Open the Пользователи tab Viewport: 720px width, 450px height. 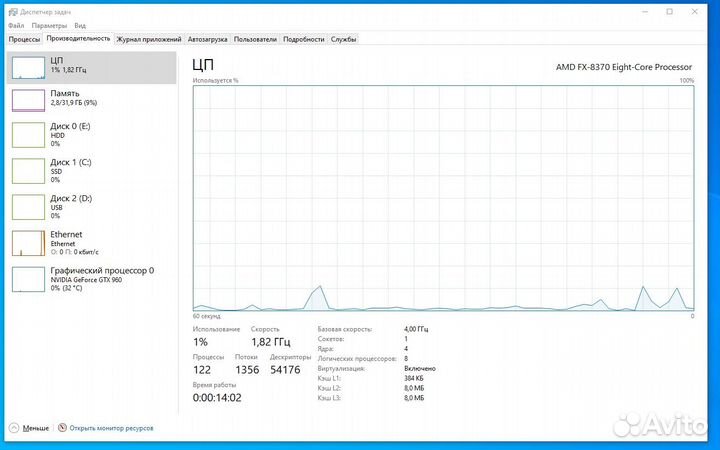pos(255,39)
